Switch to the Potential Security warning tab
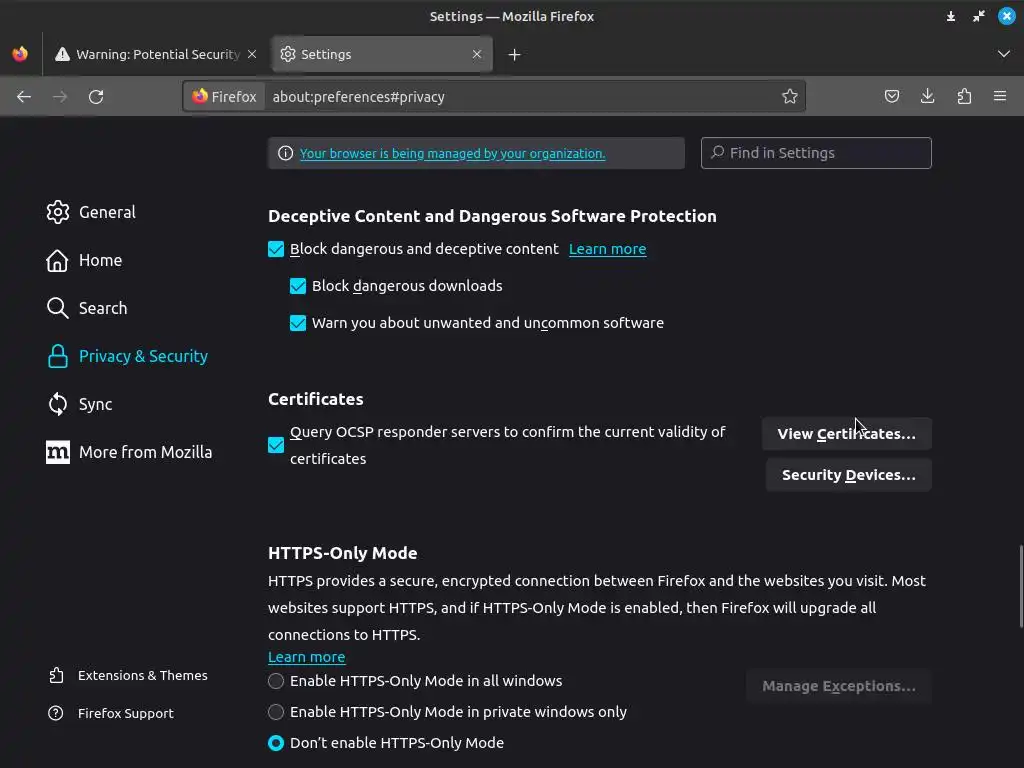Screen dimensions: 1024x768 (150, 55)
